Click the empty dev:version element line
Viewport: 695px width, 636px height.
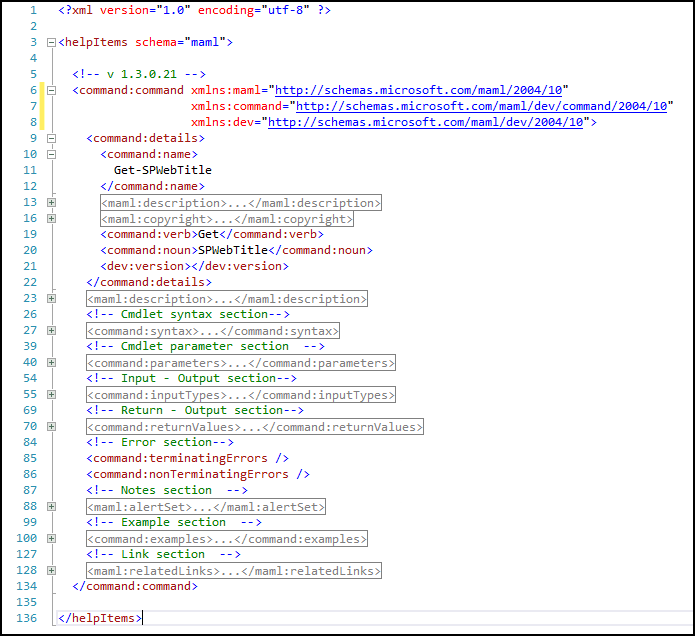point(194,266)
